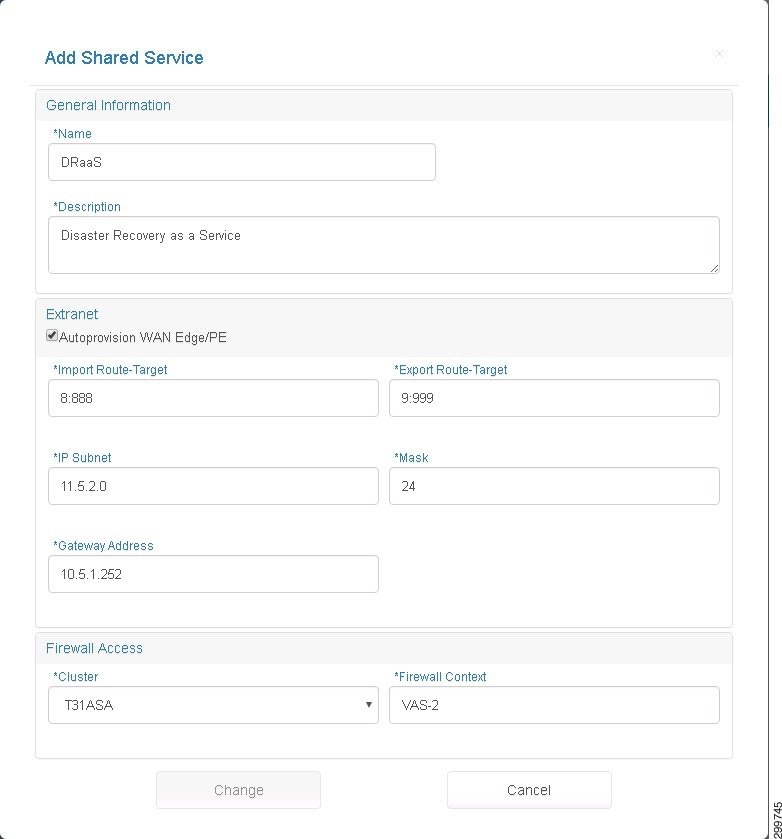Screen dimensions: 782x839
Task: Click the Change button
Action: tap(238, 790)
